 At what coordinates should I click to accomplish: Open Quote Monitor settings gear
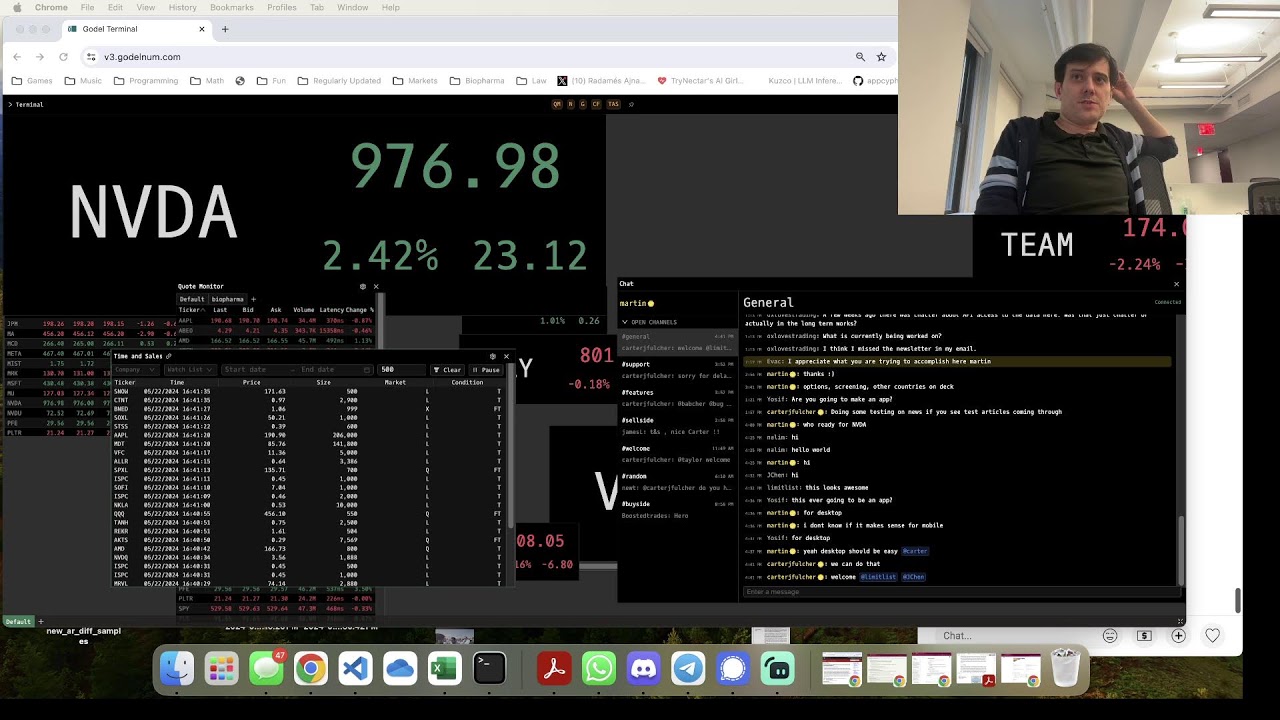[363, 287]
